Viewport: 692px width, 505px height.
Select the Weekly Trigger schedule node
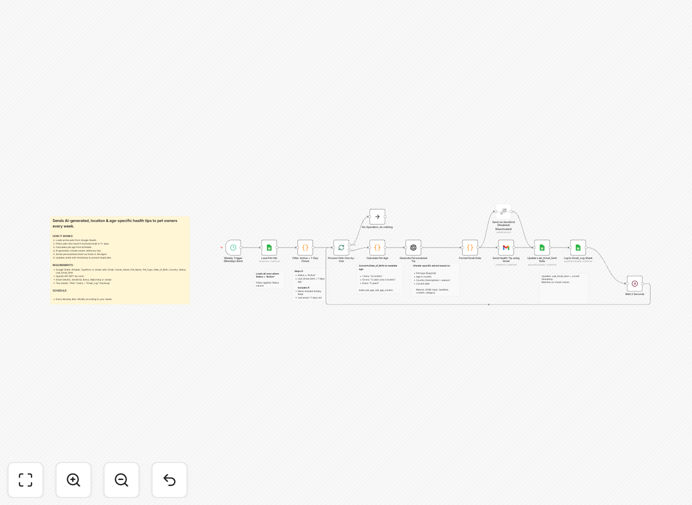233,248
